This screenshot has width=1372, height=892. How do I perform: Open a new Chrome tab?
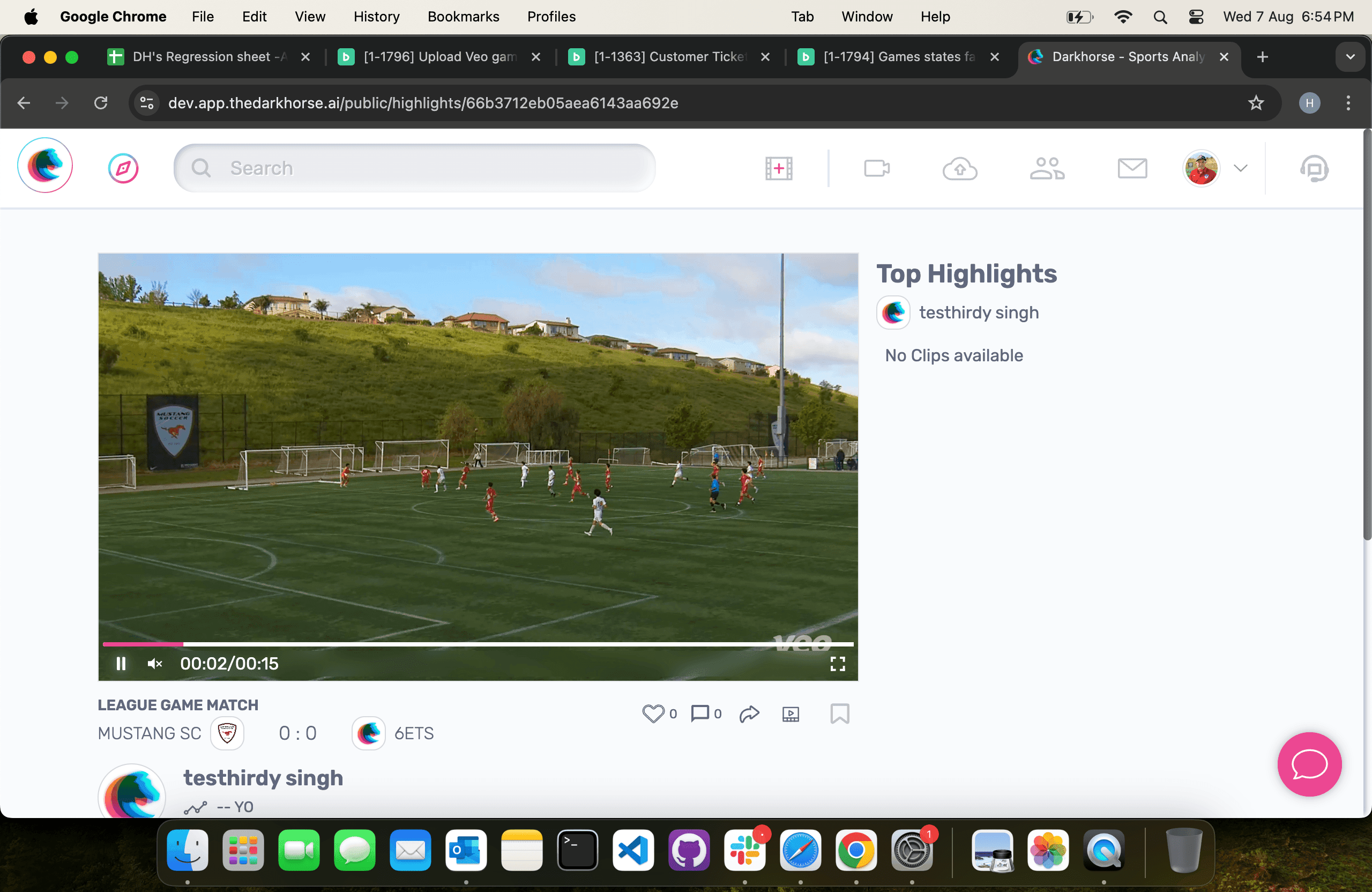pyautogui.click(x=1263, y=56)
